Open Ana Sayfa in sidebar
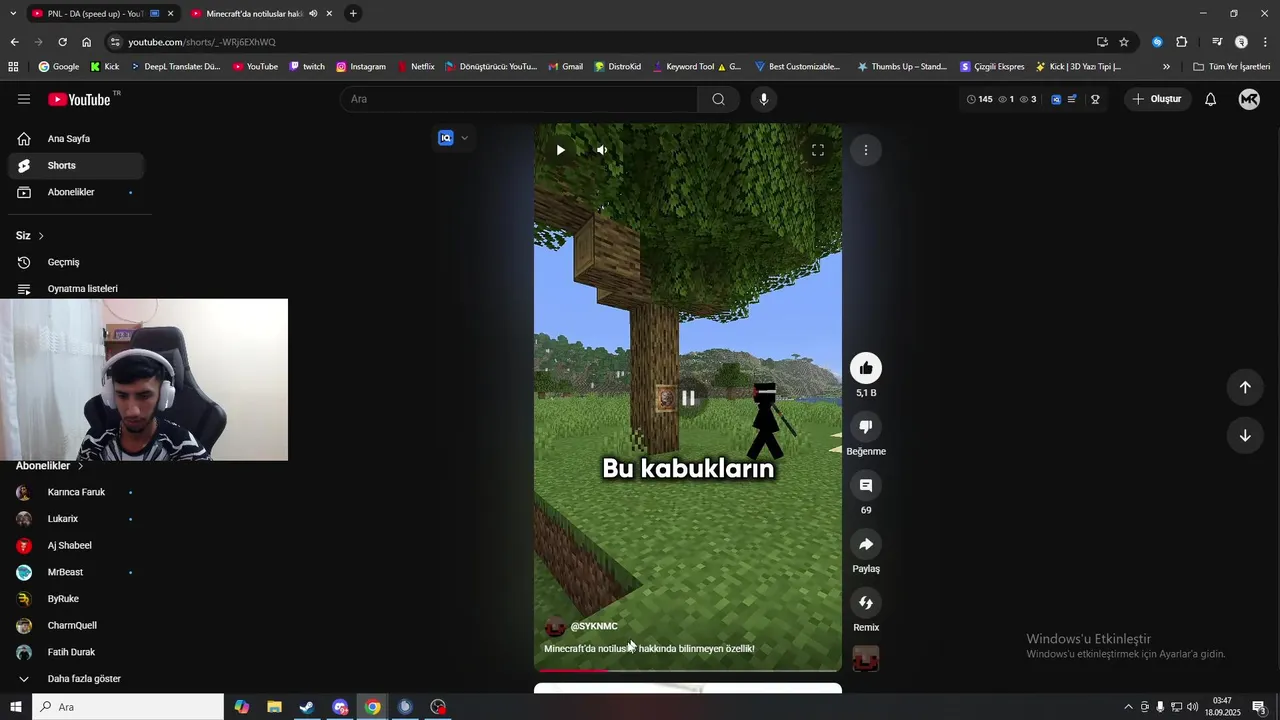Viewport: 1280px width, 720px height. (x=75, y=139)
